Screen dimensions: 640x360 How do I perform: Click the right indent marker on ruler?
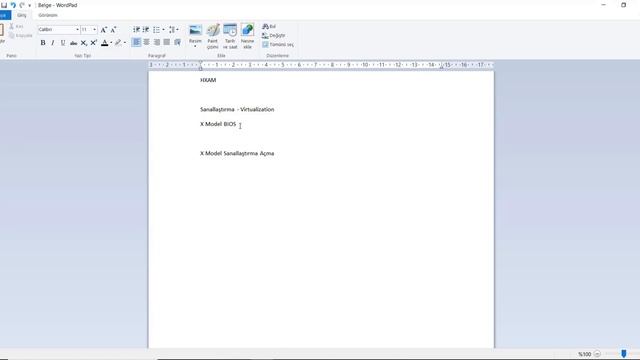tap(441, 67)
